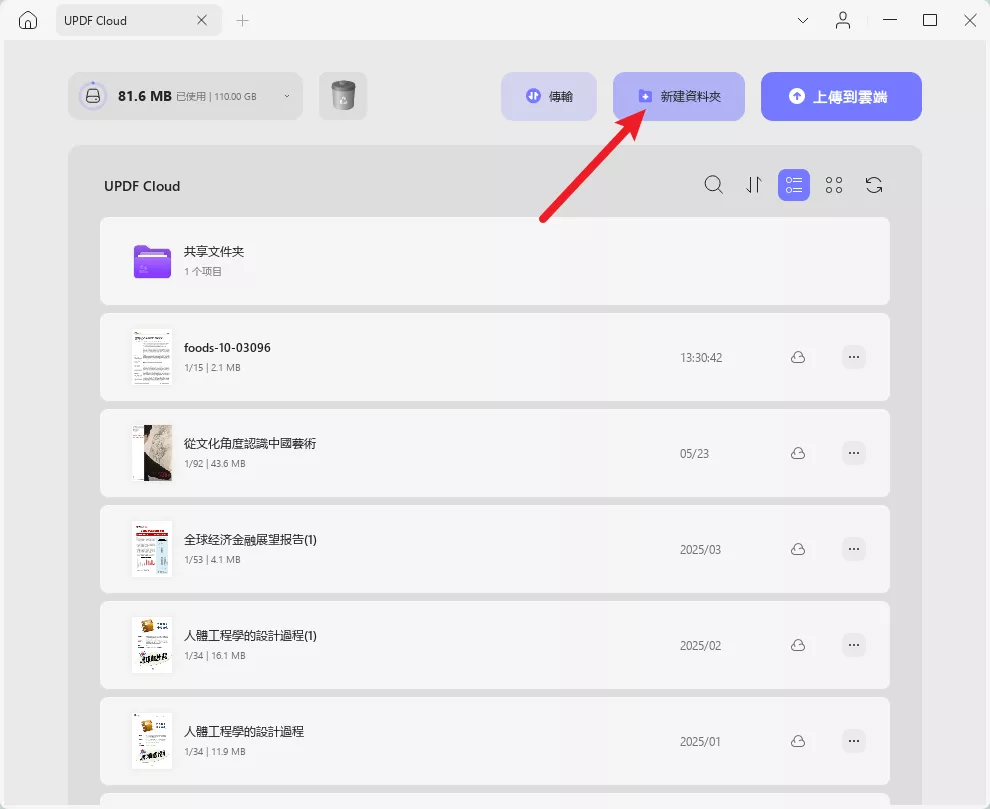
Task: Select file name 從文化角度認識中國藝術
Action: coord(250,444)
